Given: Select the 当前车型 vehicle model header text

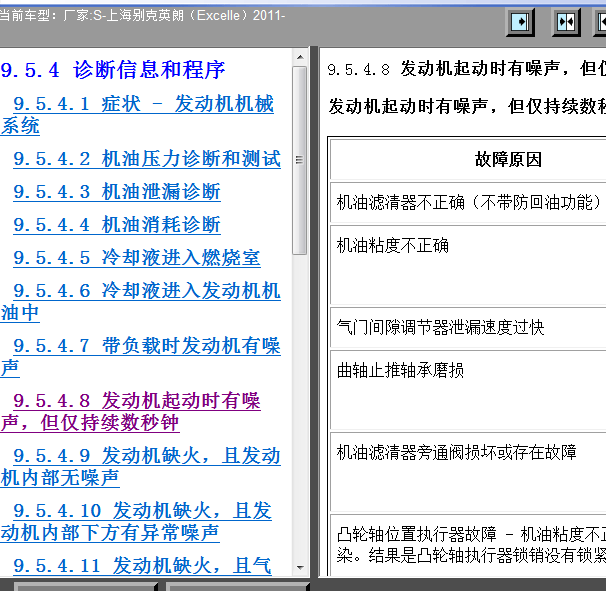Looking at the screenshot, I should [142, 15].
